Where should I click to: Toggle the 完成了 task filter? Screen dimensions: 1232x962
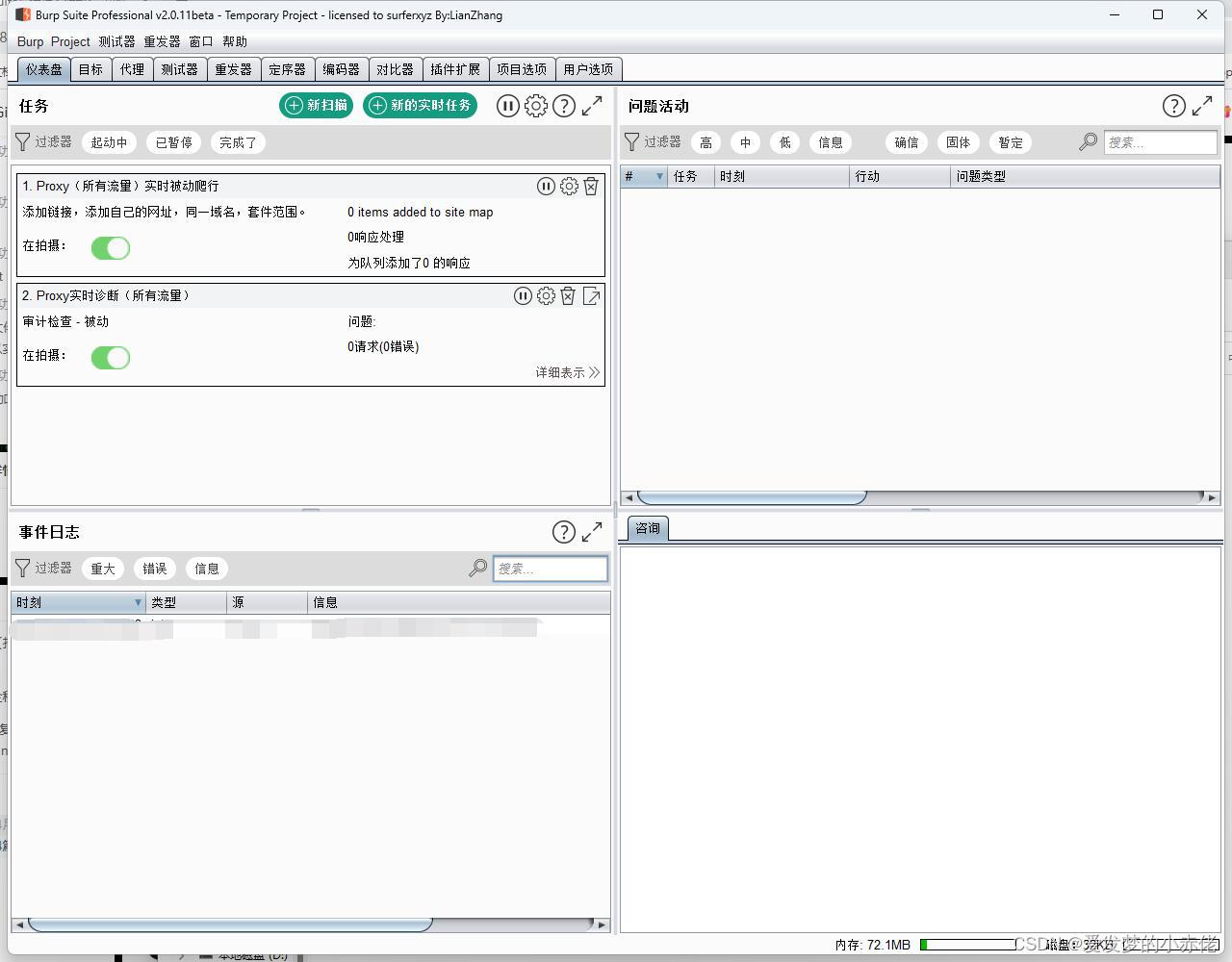click(x=238, y=142)
